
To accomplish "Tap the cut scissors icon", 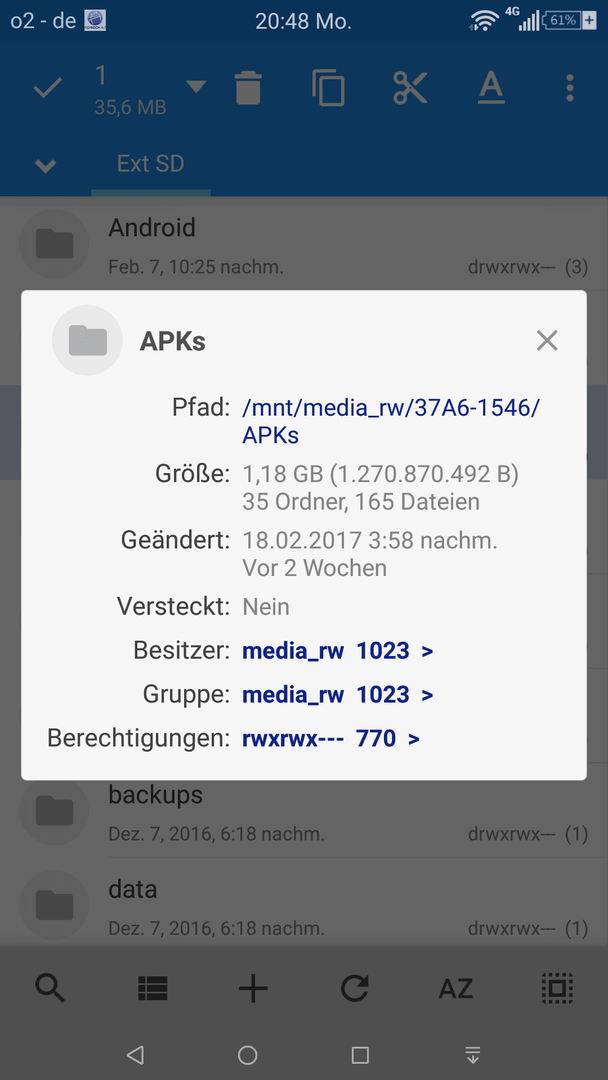I will click(x=410, y=88).
